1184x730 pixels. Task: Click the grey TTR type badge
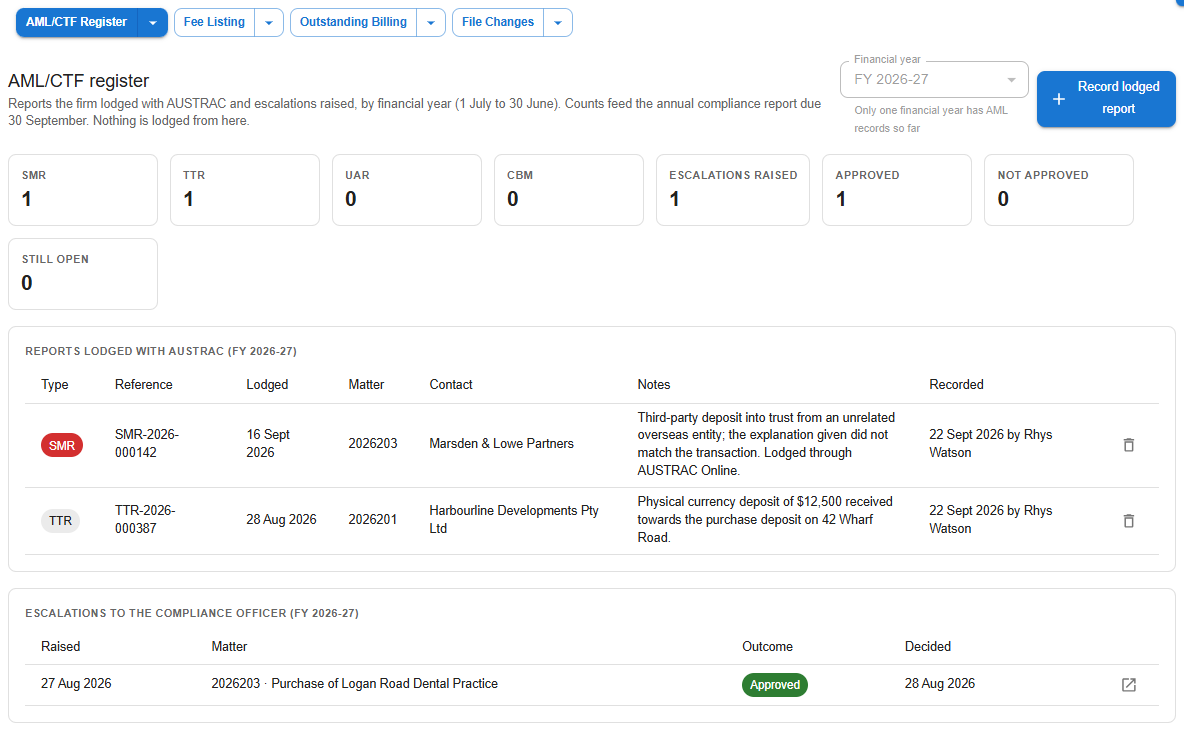60,521
